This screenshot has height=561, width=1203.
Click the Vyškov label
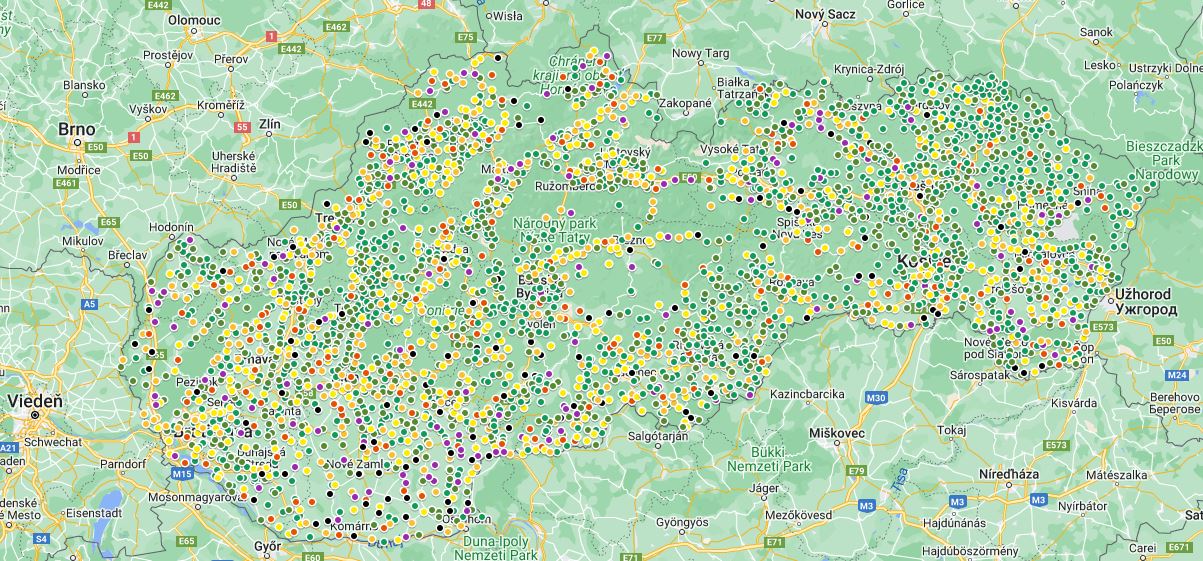coord(147,108)
